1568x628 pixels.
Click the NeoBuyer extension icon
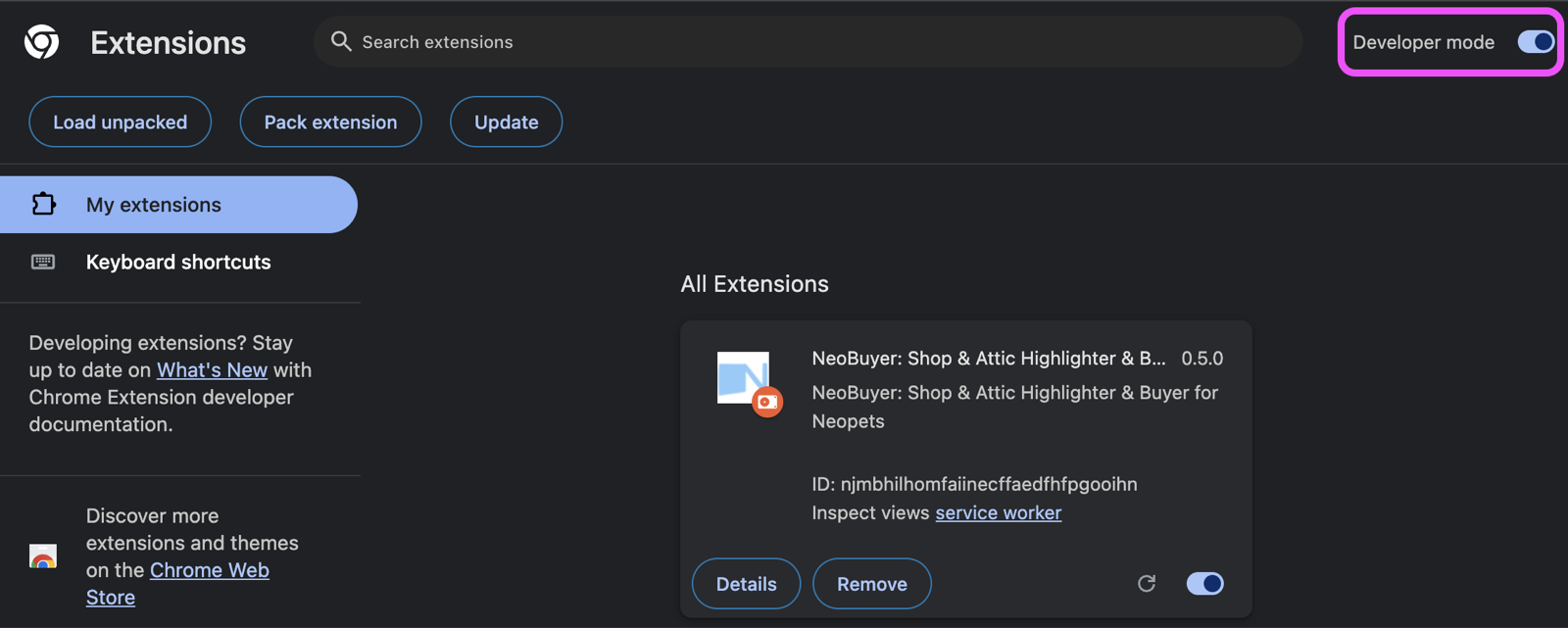pyautogui.click(x=744, y=378)
